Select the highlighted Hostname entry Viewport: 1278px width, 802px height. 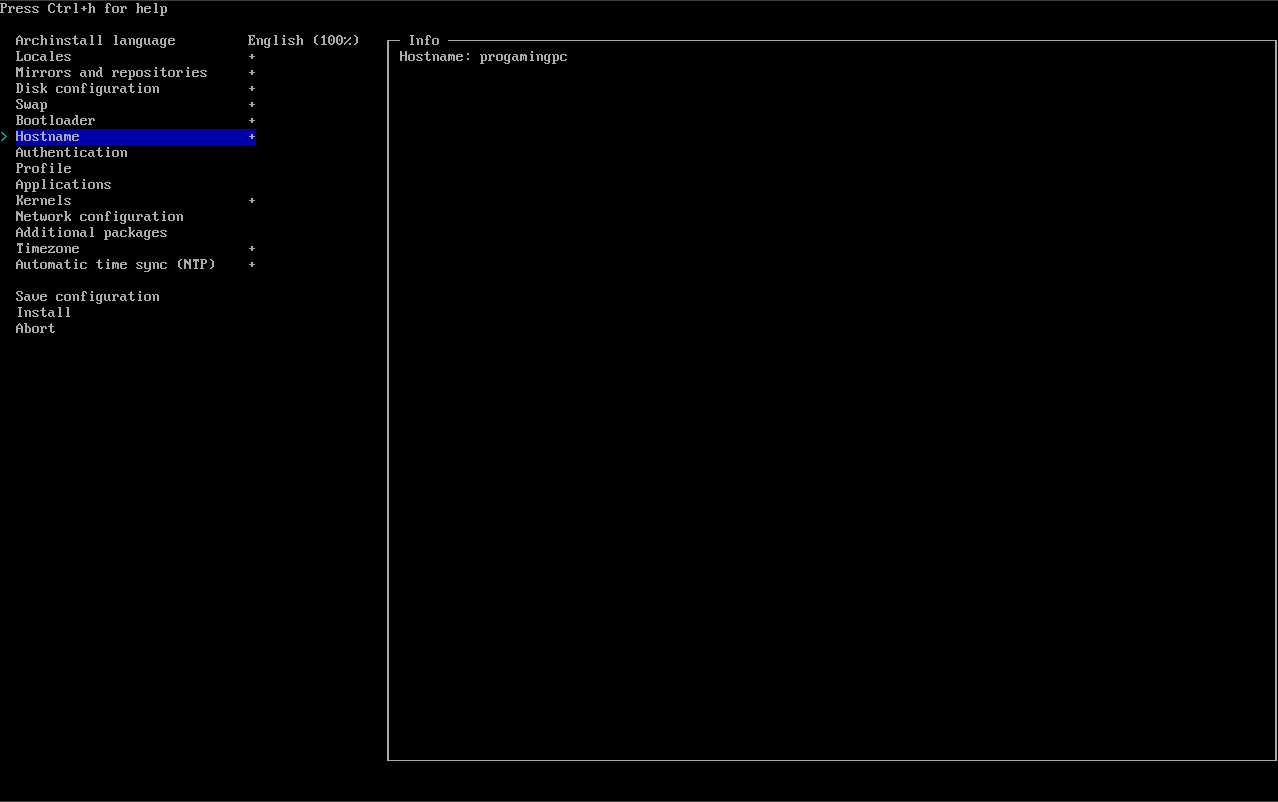(135, 136)
